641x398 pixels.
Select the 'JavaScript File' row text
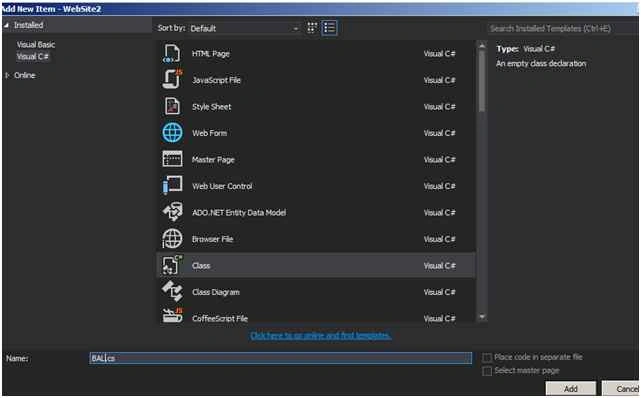click(x=216, y=80)
